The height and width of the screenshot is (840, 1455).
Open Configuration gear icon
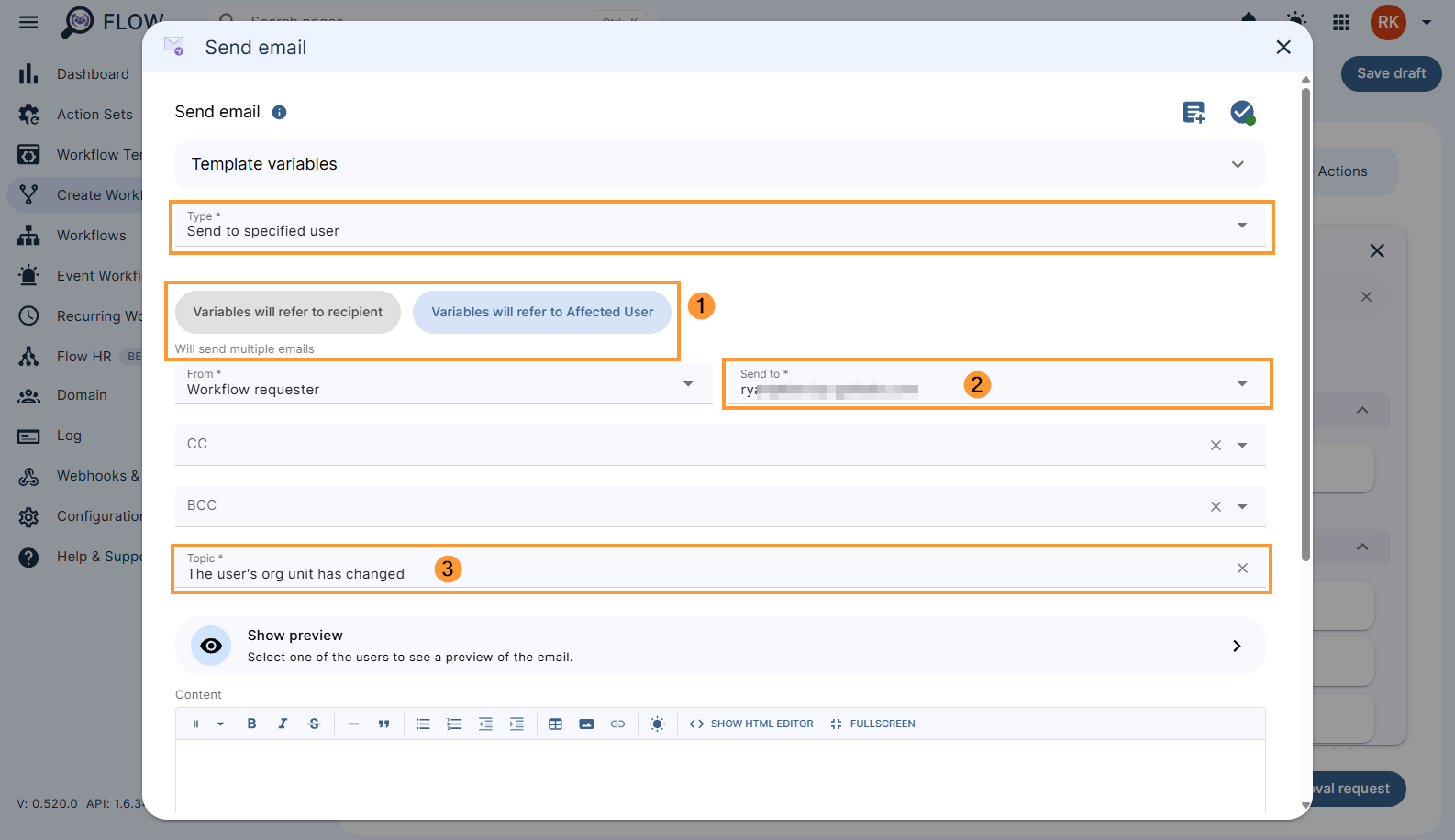[x=28, y=517]
